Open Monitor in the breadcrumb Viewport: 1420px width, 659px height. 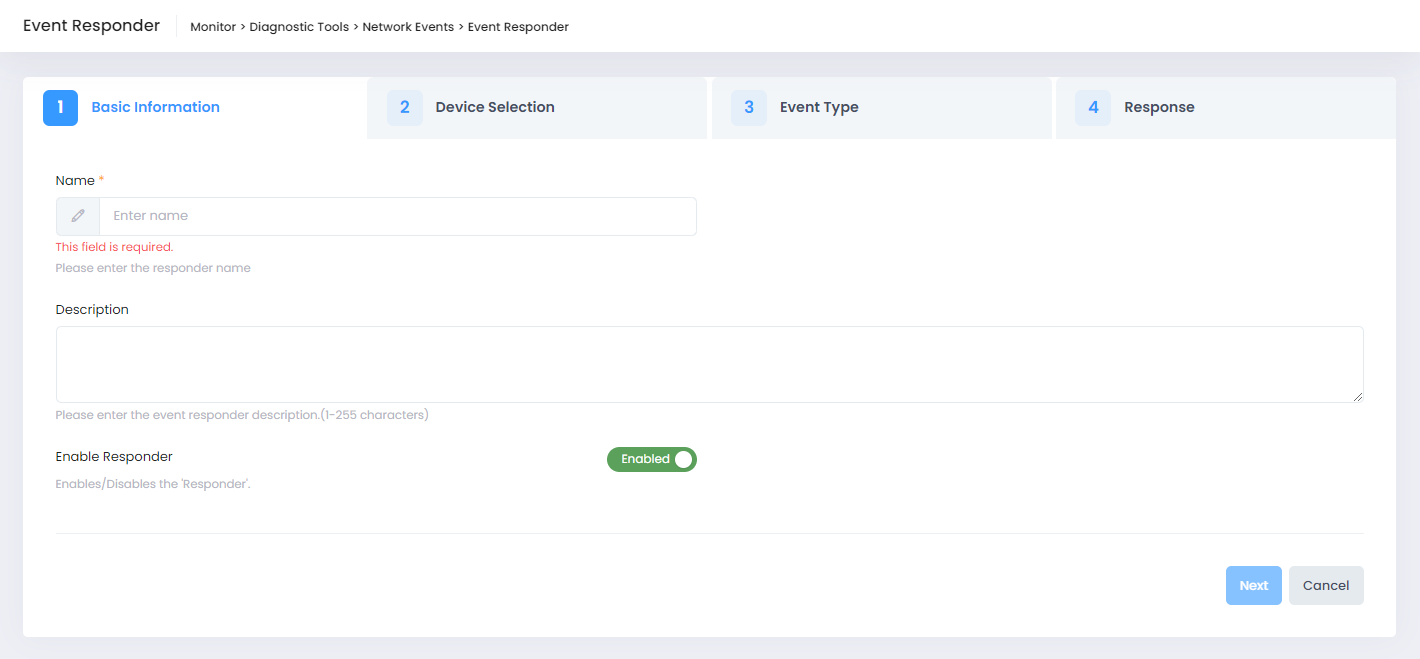(x=213, y=27)
